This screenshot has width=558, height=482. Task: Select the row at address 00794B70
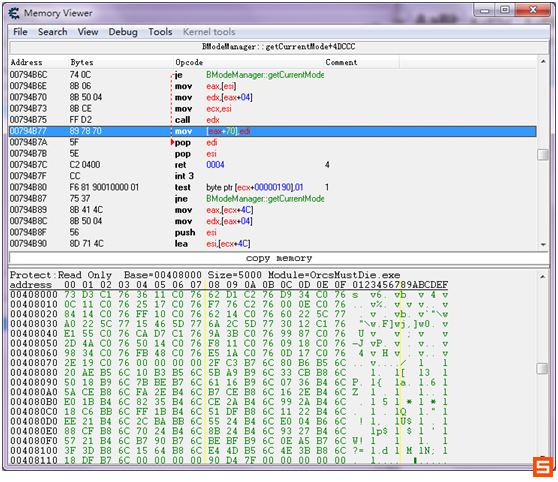[x=273, y=98]
